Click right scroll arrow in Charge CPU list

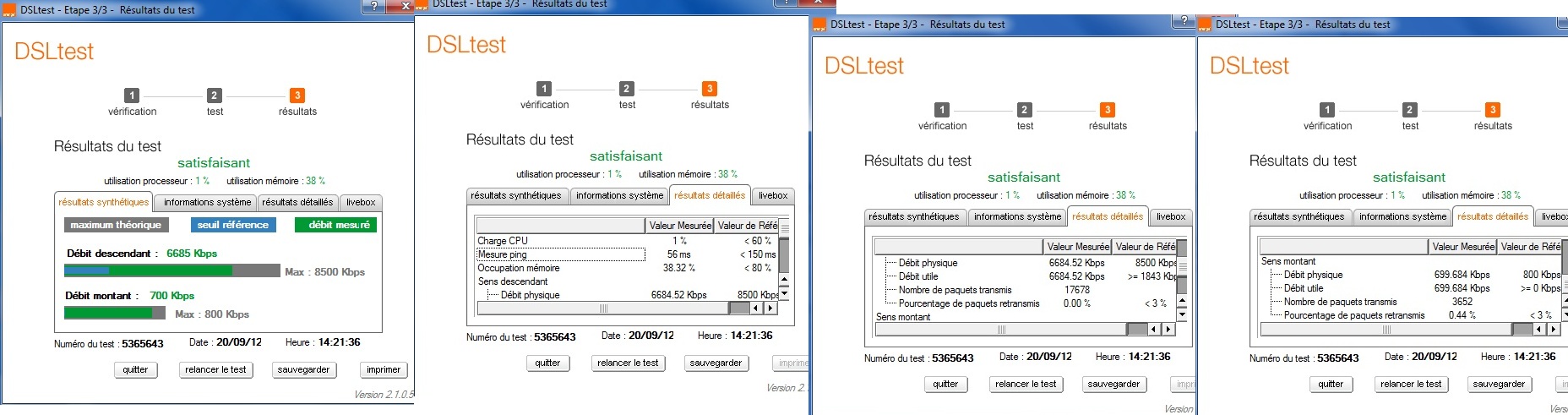(x=770, y=309)
